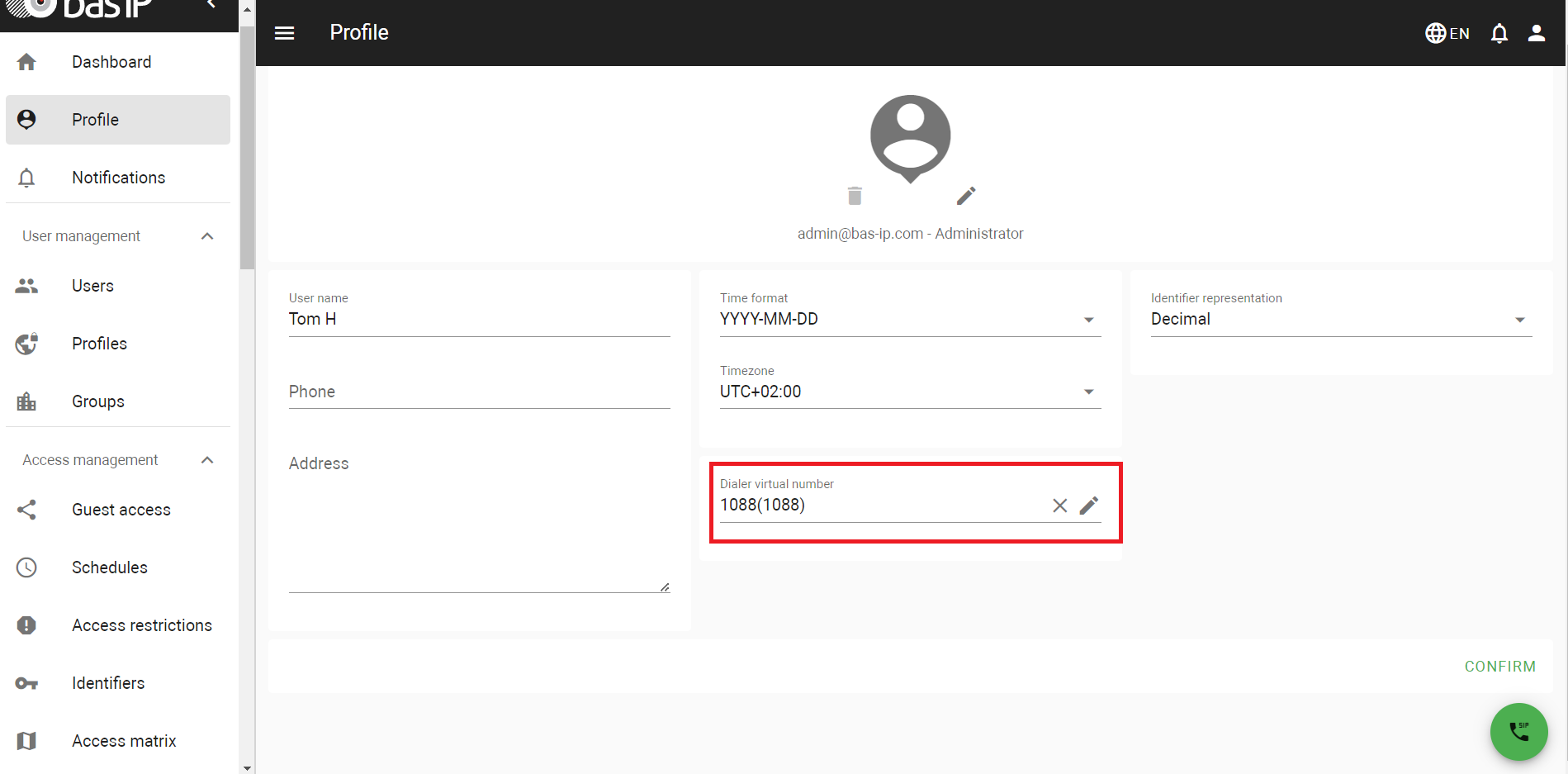This screenshot has height=774, width=1568.
Task: Open the user account icon in header
Action: coord(1536,33)
